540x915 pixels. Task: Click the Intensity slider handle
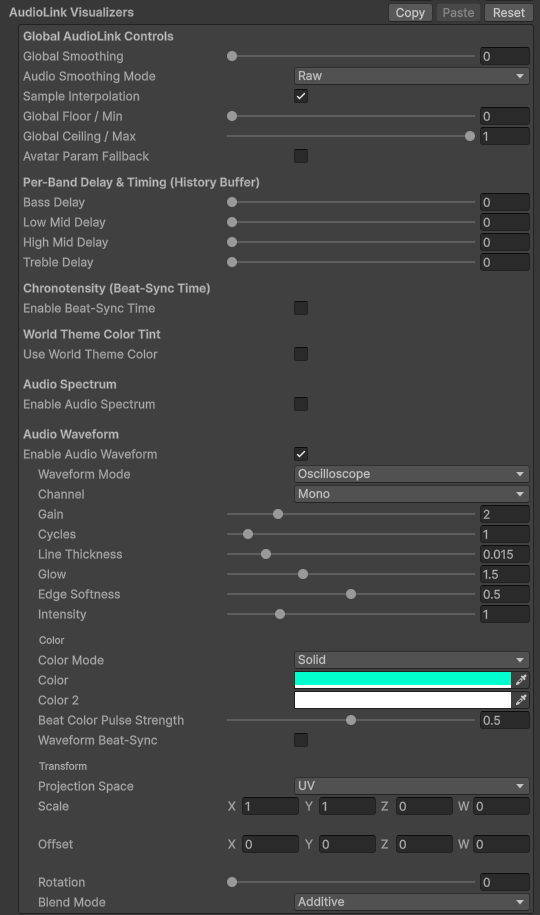click(x=280, y=614)
